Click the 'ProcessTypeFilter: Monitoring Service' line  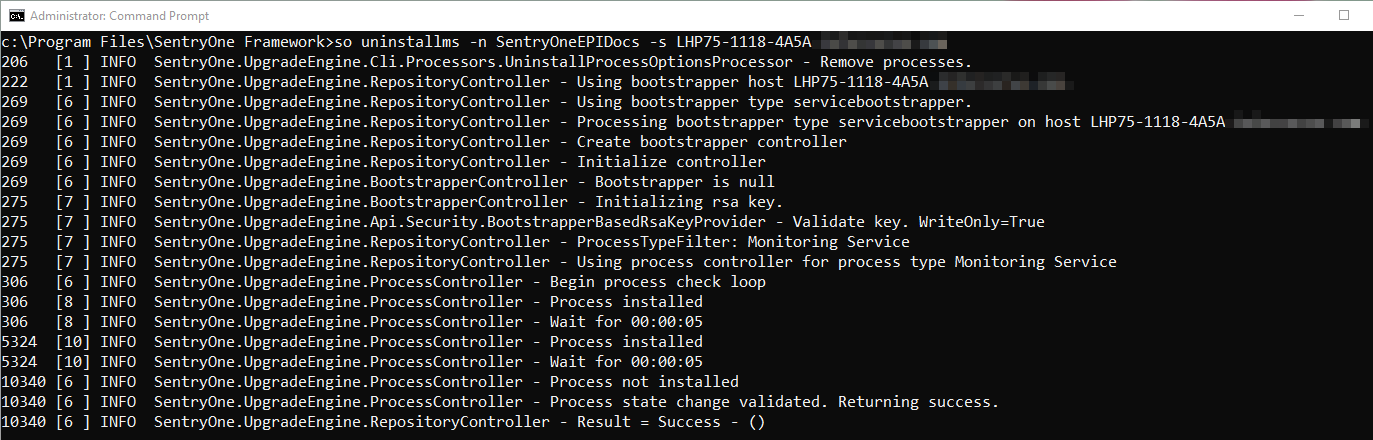(x=743, y=242)
